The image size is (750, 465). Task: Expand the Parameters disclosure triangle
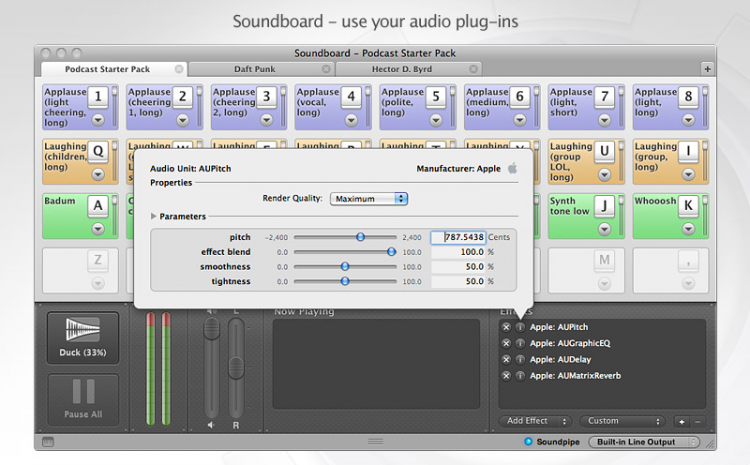[x=154, y=216]
